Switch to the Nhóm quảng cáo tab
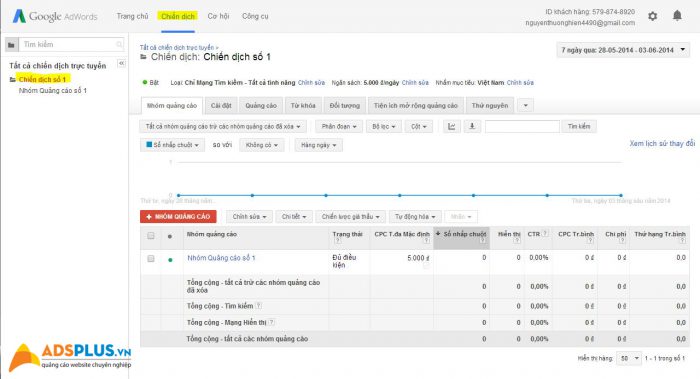 click(172, 106)
